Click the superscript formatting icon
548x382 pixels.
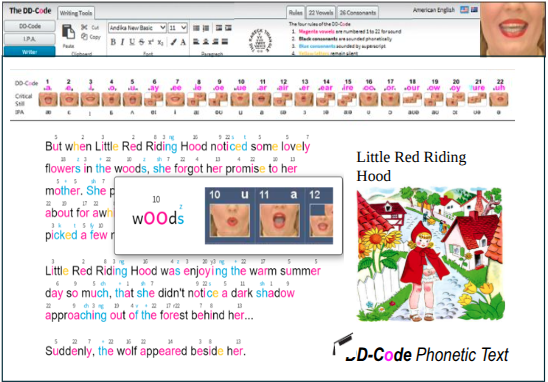click(151, 42)
